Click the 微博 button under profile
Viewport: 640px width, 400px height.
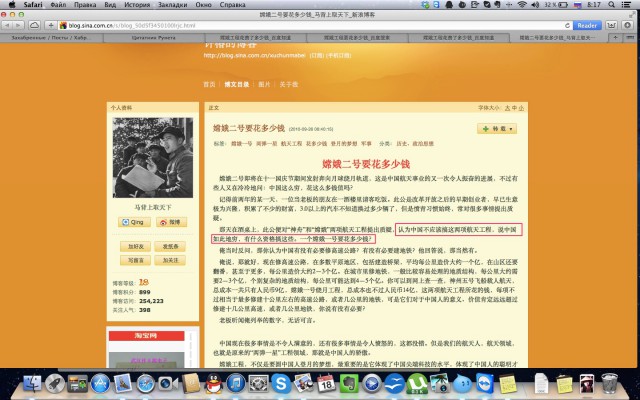[171, 221]
